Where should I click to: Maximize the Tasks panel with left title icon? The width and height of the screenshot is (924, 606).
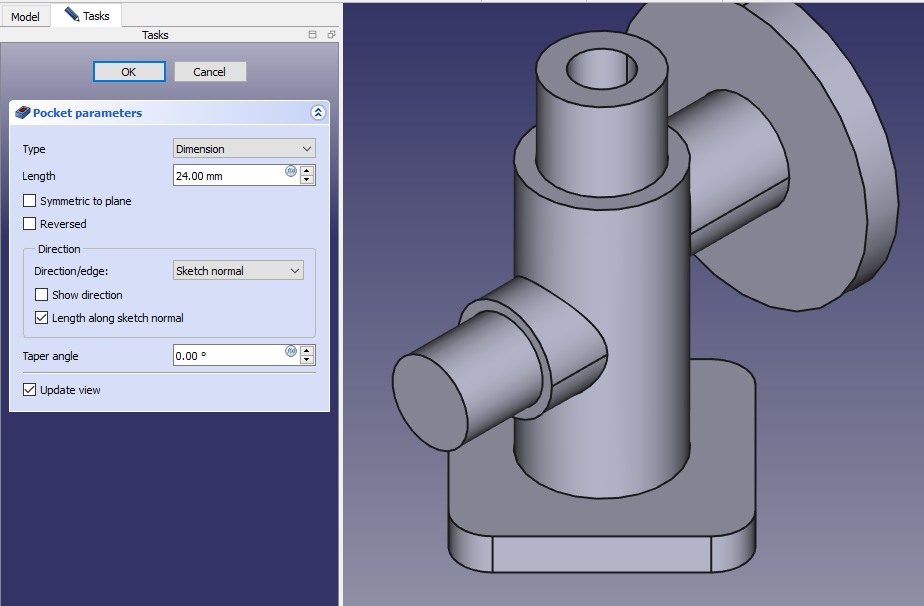click(312, 35)
